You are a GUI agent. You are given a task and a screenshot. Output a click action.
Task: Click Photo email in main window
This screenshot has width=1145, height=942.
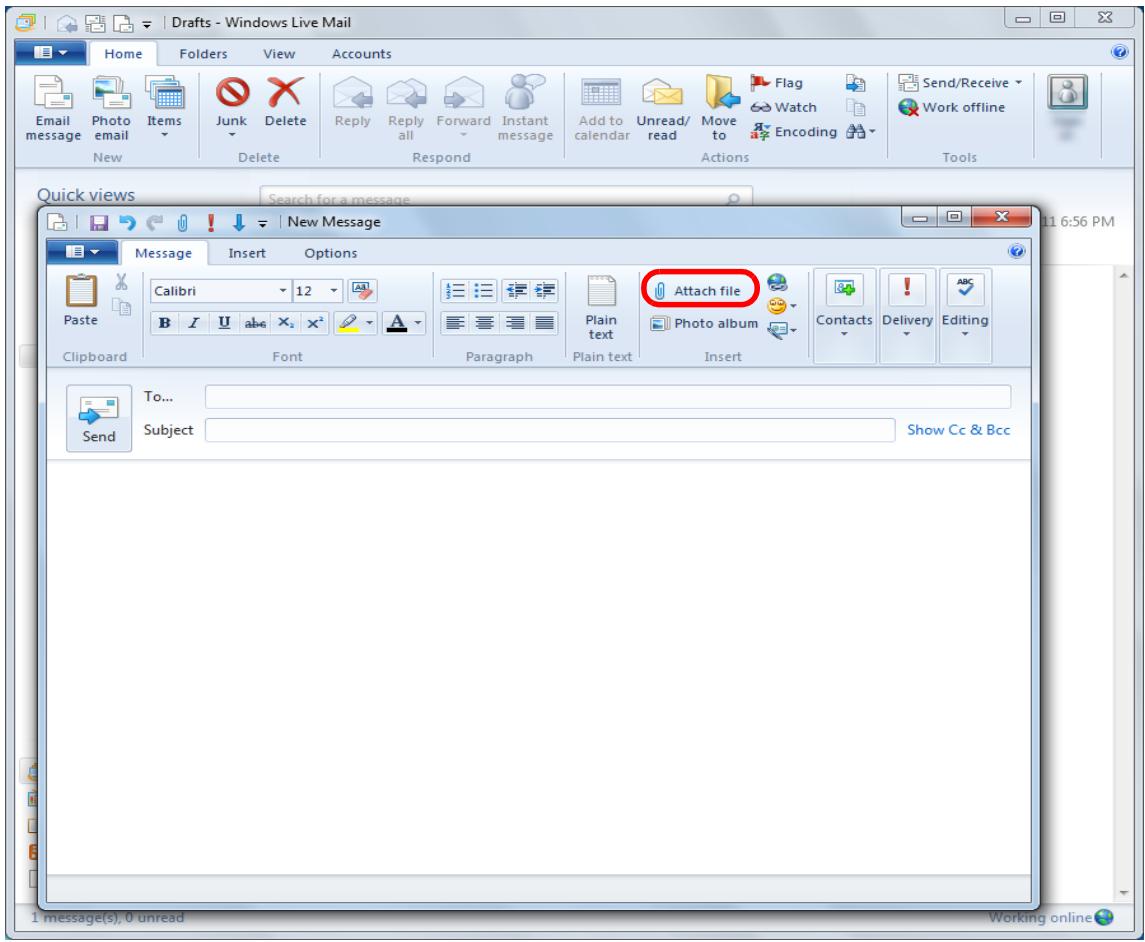pyautogui.click(x=111, y=108)
